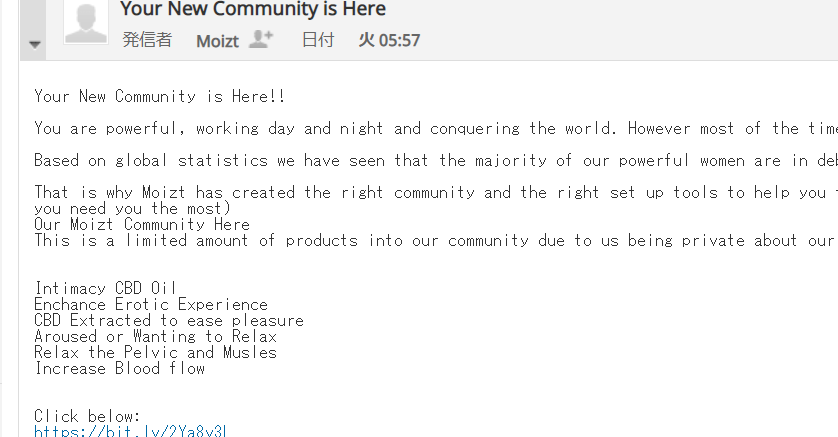Image resolution: width=838 pixels, height=437 pixels.
Task: Click the "CBD Extracted to ease pleasure" line
Action: point(168,320)
